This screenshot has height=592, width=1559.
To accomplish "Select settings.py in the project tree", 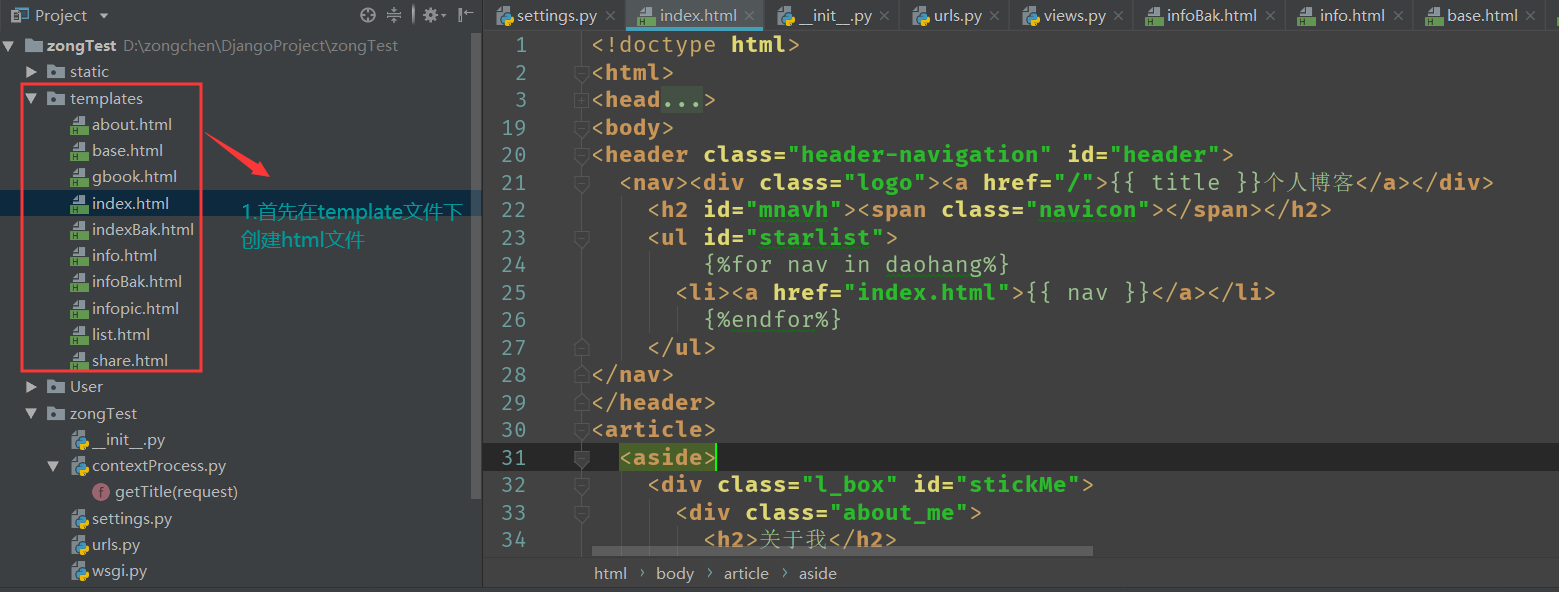I will point(131,519).
